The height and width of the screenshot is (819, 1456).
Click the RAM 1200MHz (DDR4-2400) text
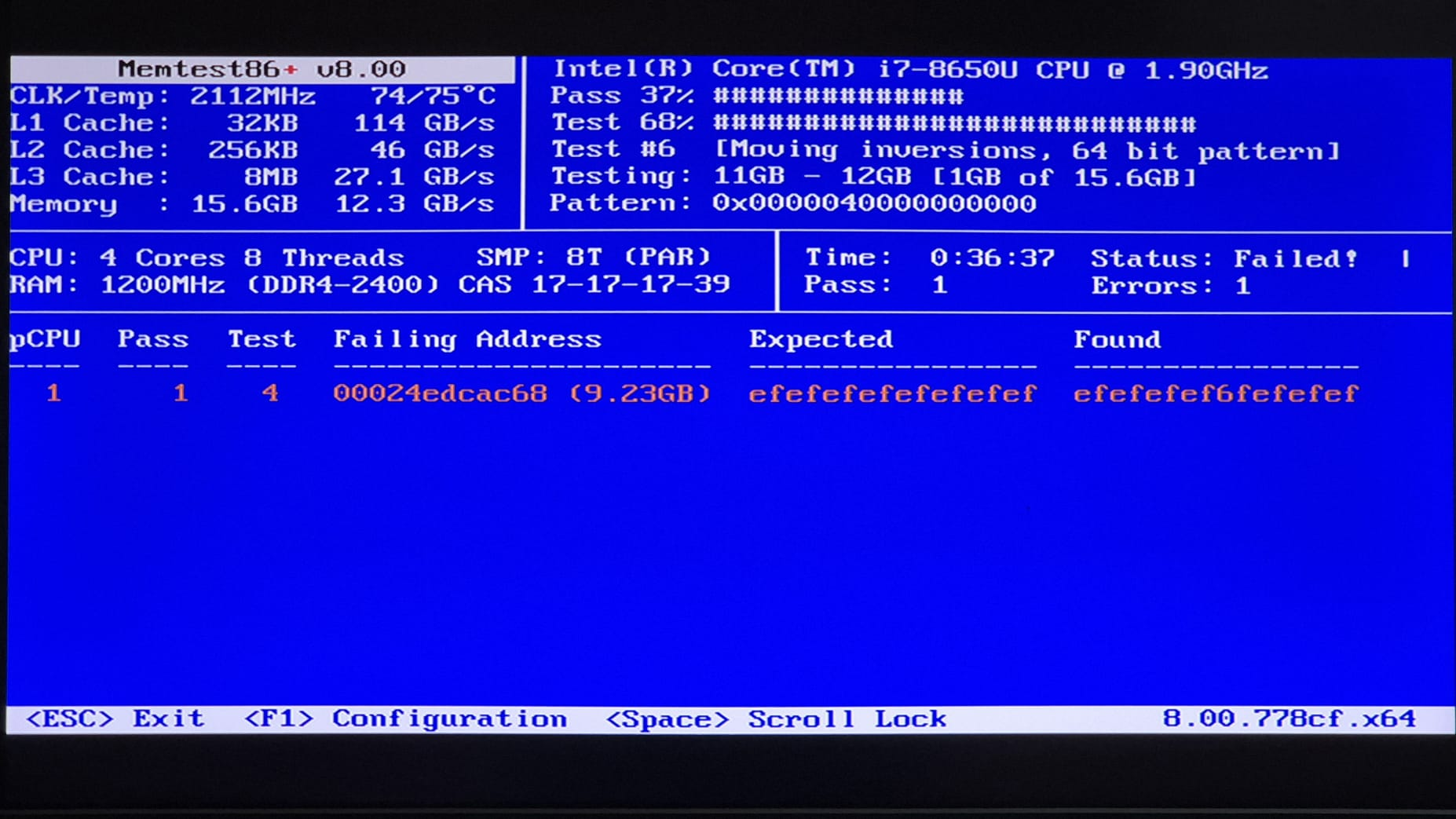225,284
